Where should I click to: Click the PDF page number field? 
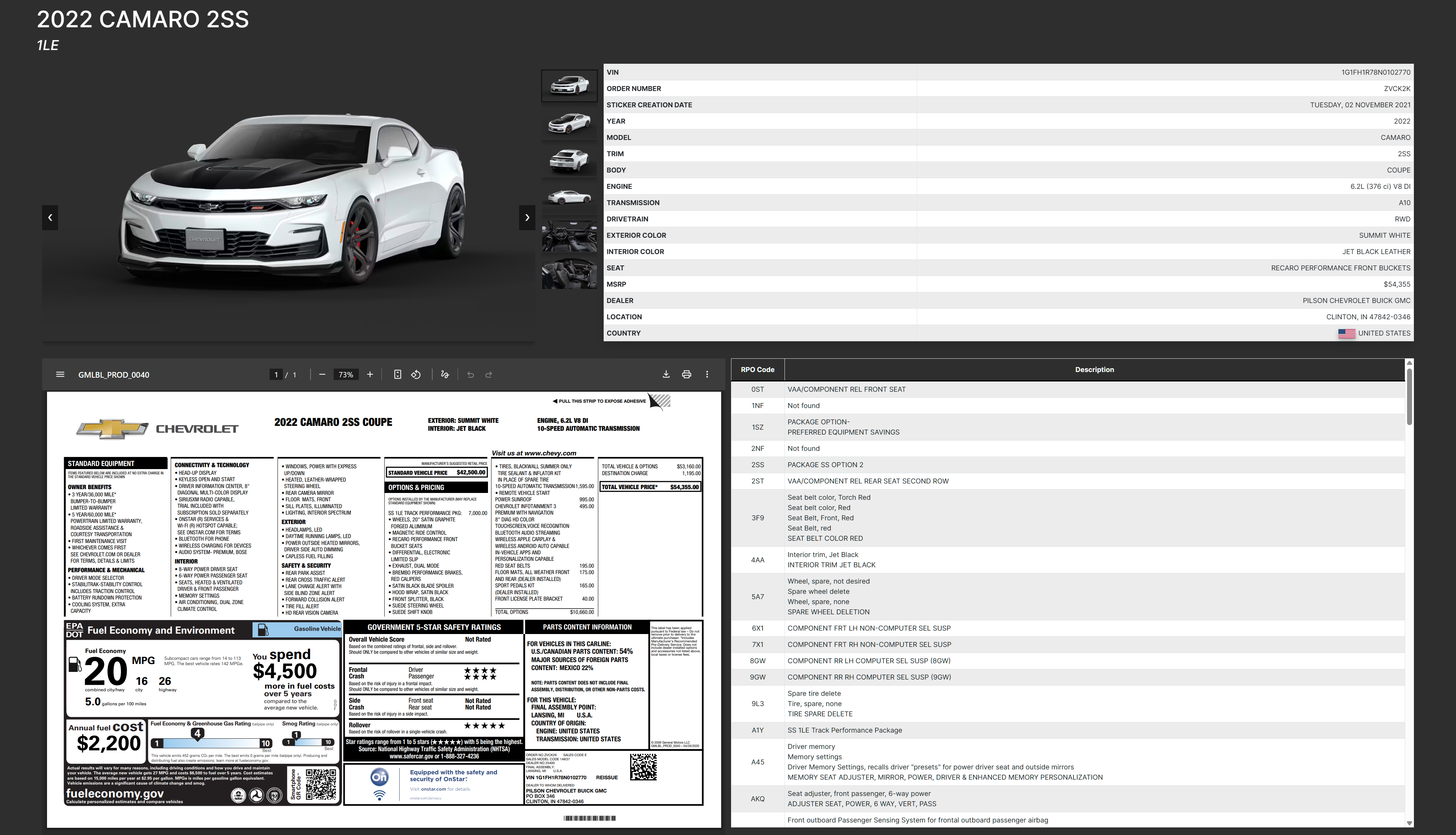[x=276, y=375]
